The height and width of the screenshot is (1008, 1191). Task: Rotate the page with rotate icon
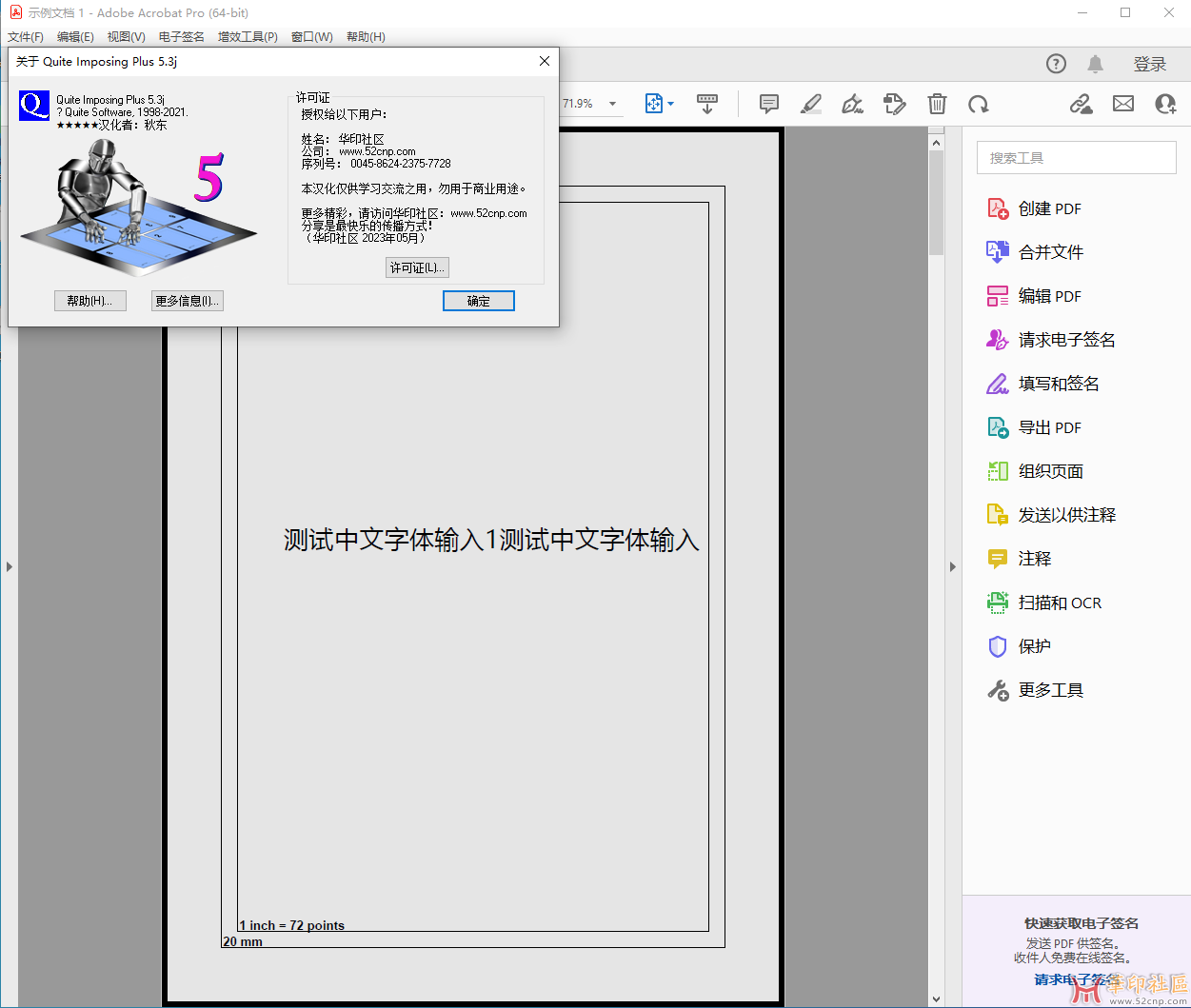tap(979, 104)
